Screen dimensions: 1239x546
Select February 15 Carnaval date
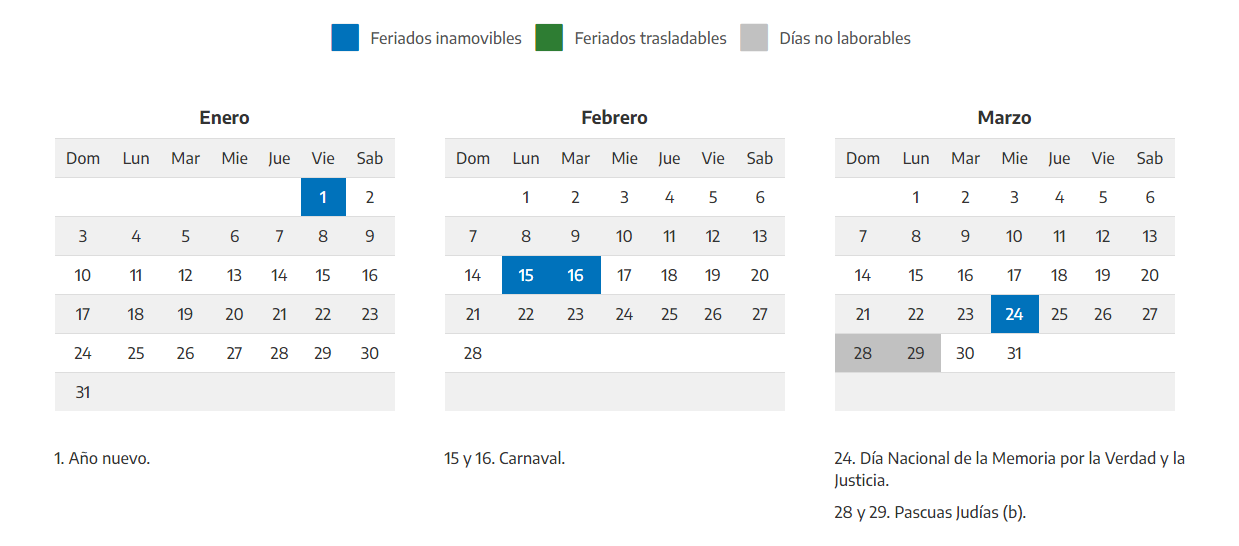(x=526, y=275)
